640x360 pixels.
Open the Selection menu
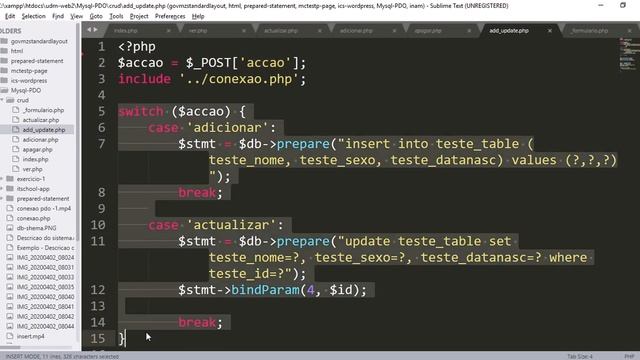[x=33, y=16]
